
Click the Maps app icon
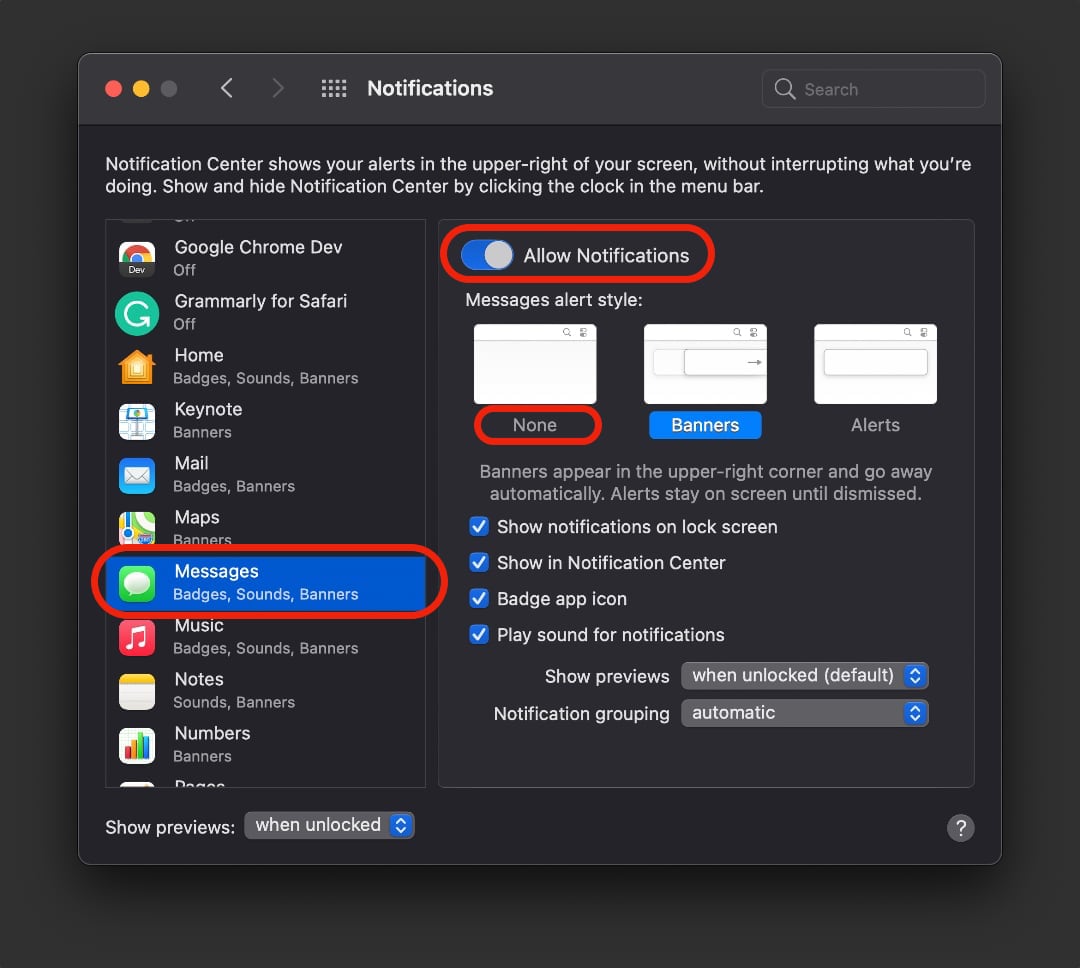coord(137,528)
